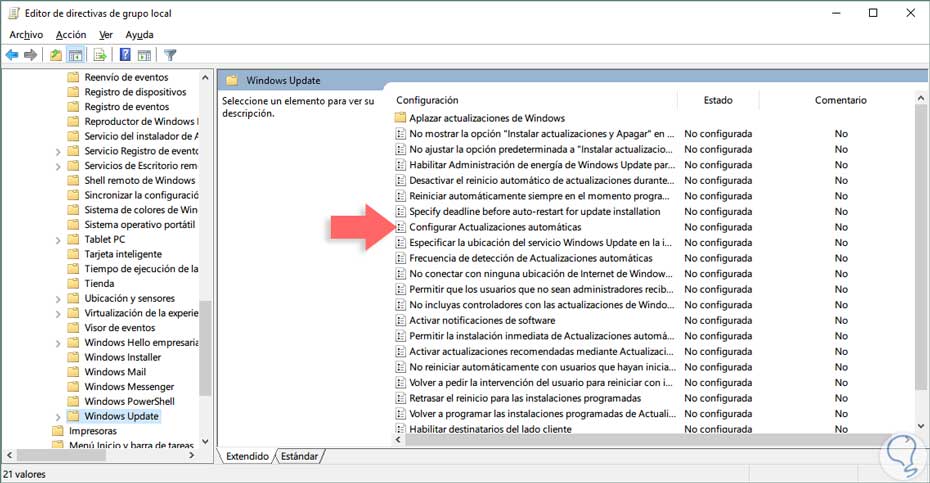Click the Export list toolbar icon

(100, 55)
